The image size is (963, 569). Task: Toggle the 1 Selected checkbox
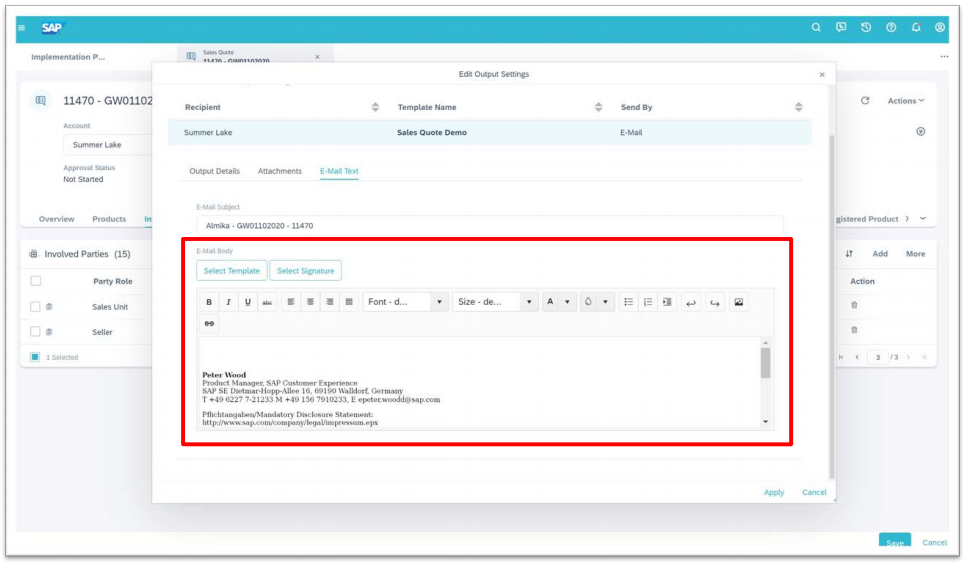[x=35, y=357]
